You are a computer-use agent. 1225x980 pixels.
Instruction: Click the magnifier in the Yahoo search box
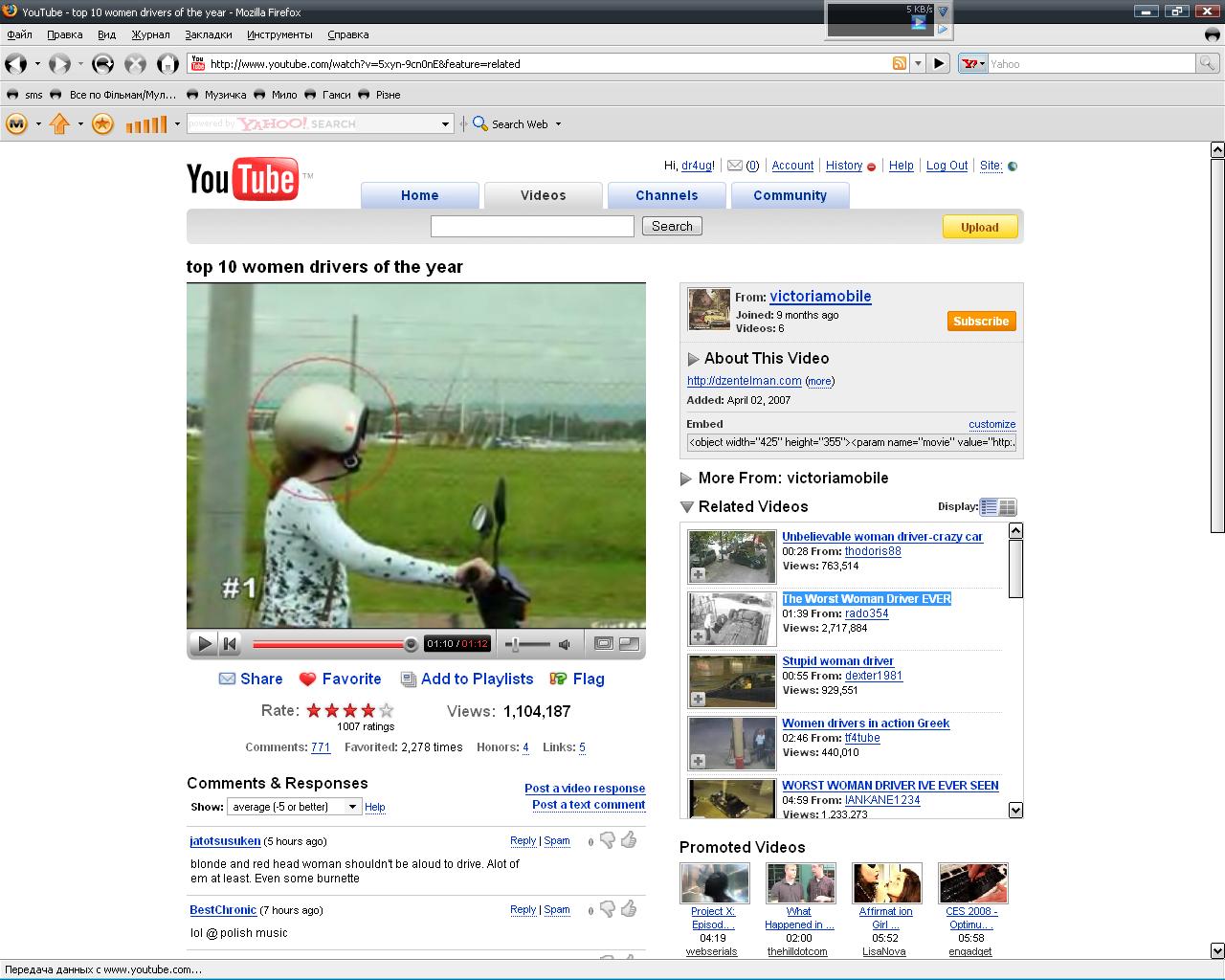point(1208,64)
